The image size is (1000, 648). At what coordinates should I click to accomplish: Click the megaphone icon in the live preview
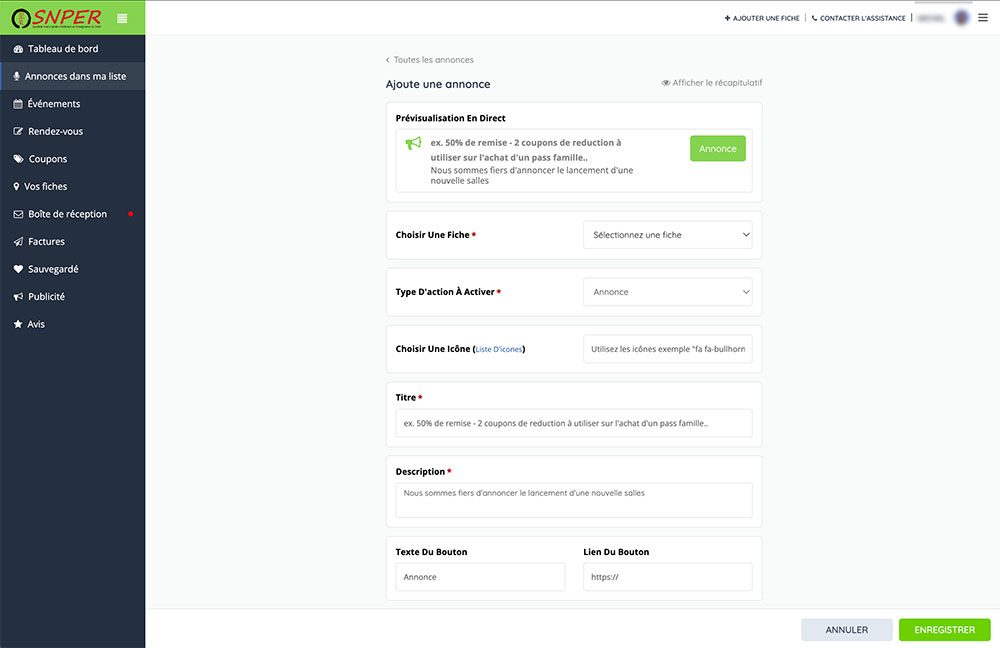(413, 143)
